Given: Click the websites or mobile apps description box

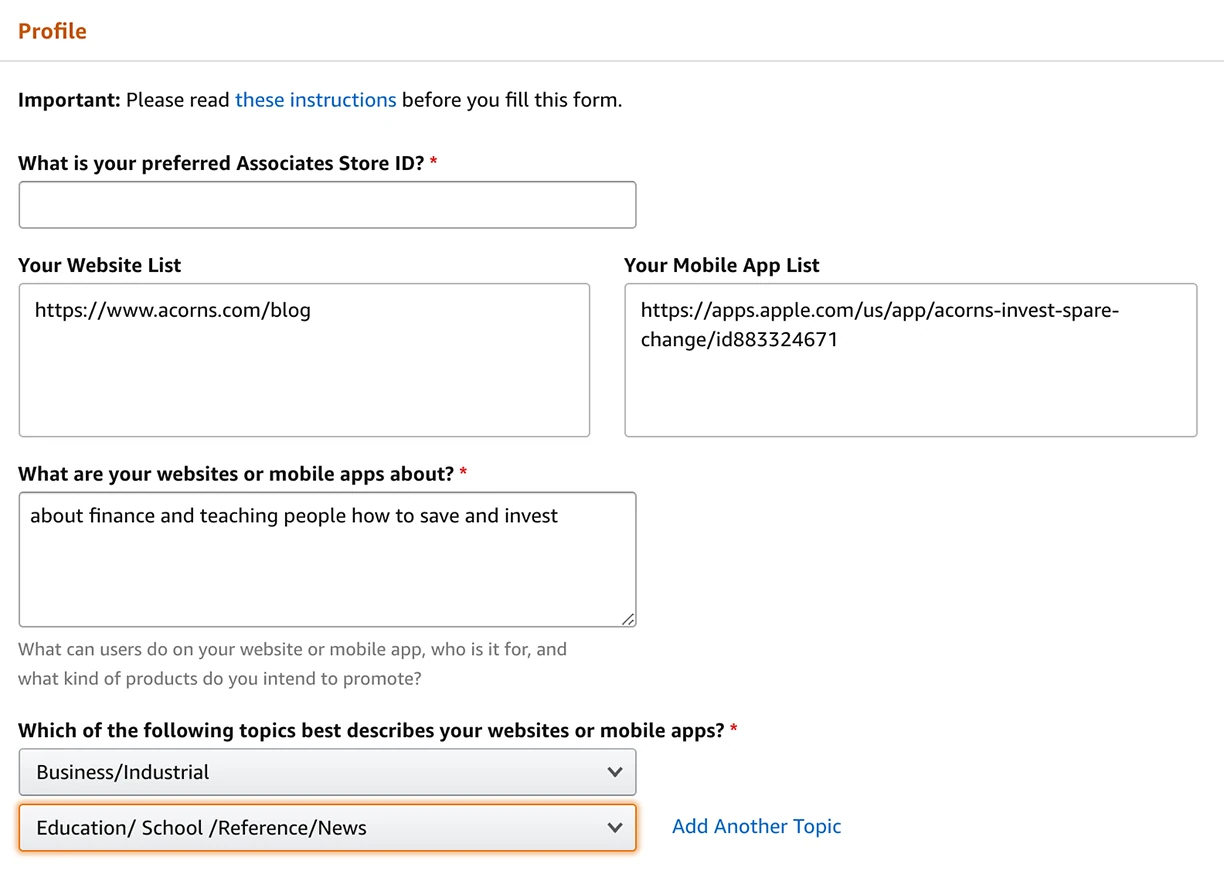Looking at the screenshot, I should [x=327, y=560].
